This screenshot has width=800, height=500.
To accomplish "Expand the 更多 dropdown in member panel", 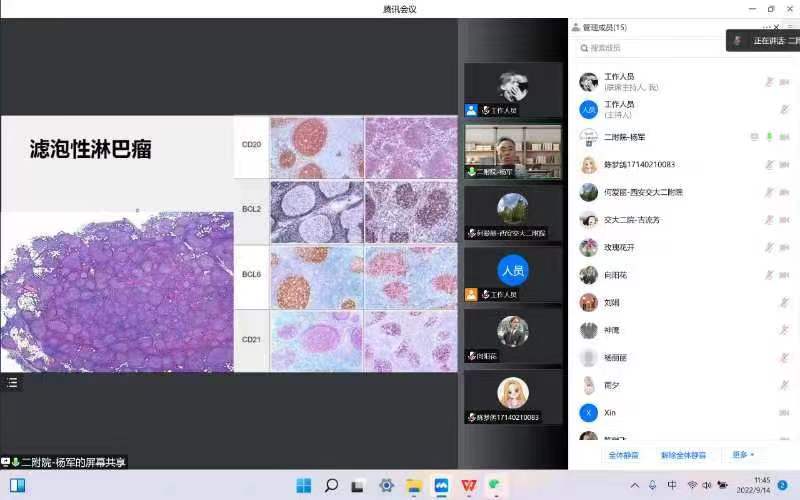I will coord(743,455).
